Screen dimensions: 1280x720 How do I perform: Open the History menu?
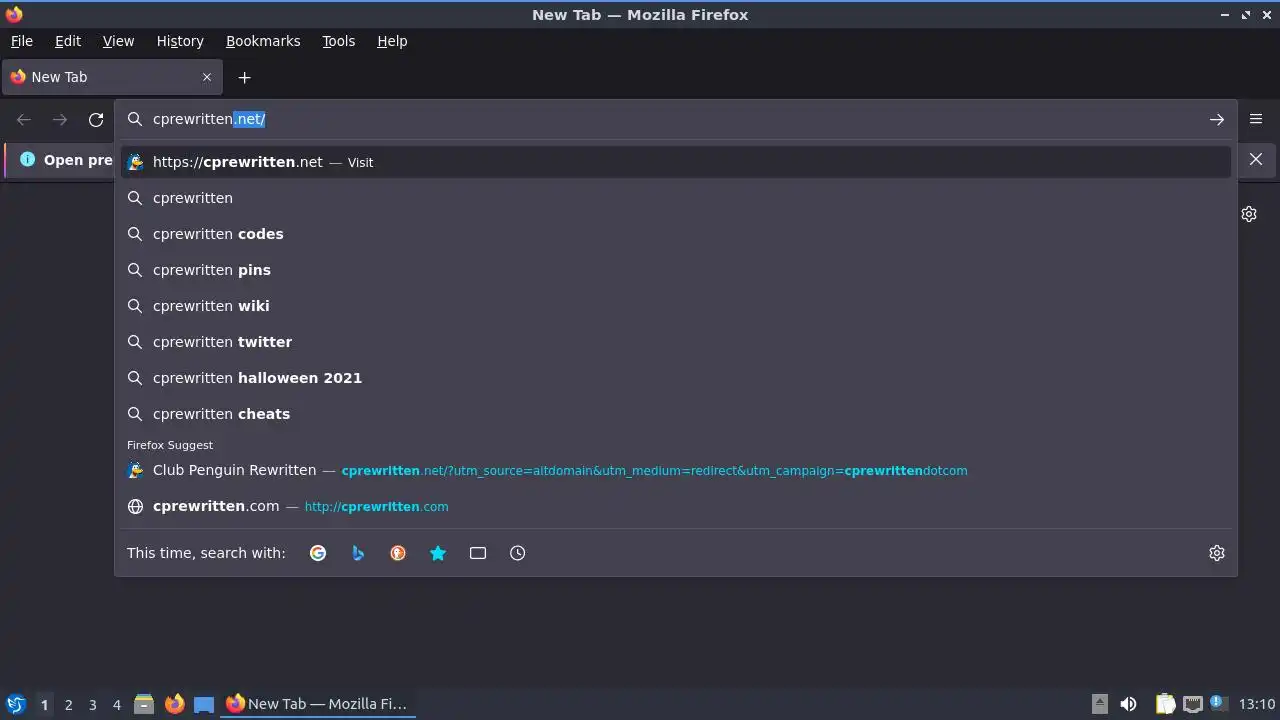pyautogui.click(x=180, y=41)
